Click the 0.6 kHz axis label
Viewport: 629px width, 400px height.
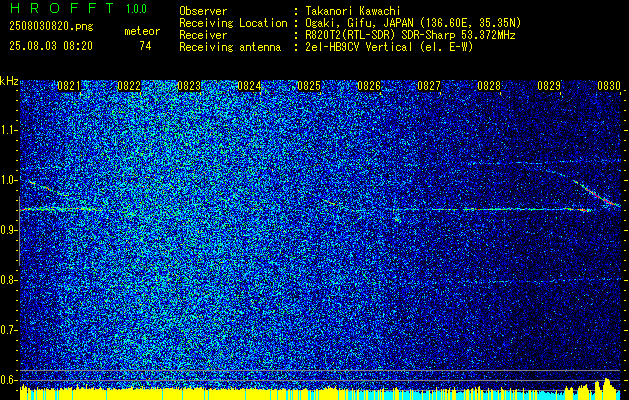pos(9,380)
